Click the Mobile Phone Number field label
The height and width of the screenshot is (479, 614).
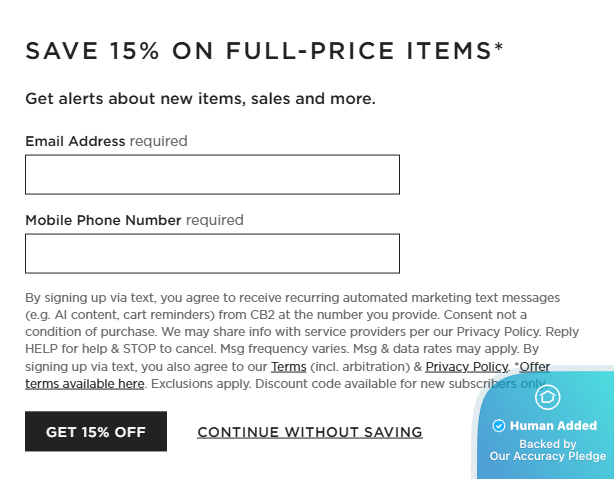[103, 220]
